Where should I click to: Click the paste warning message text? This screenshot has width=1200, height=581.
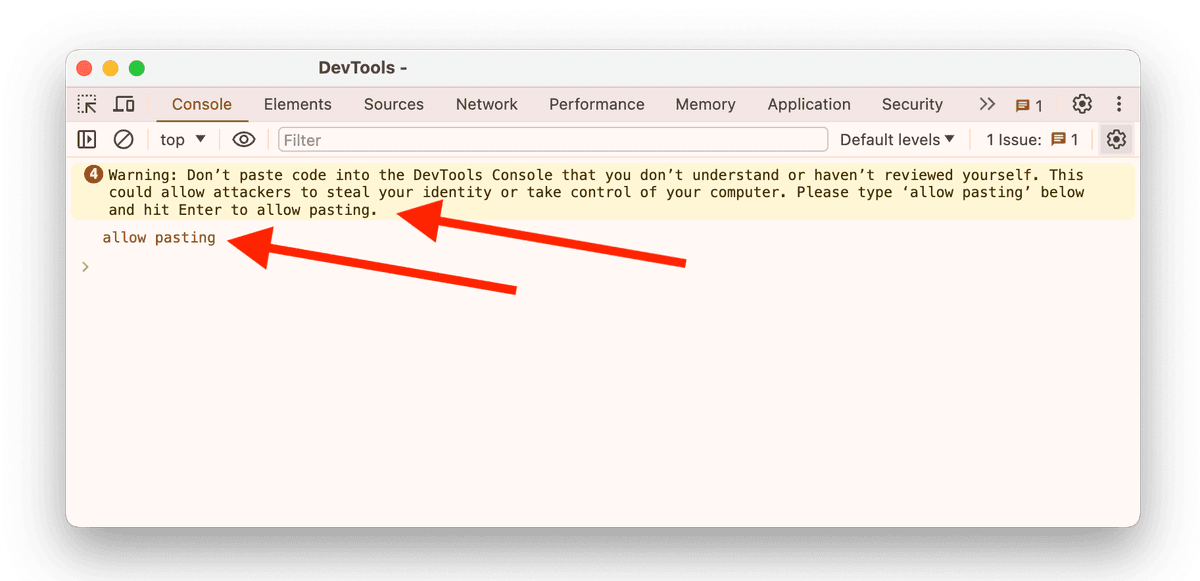[596, 192]
